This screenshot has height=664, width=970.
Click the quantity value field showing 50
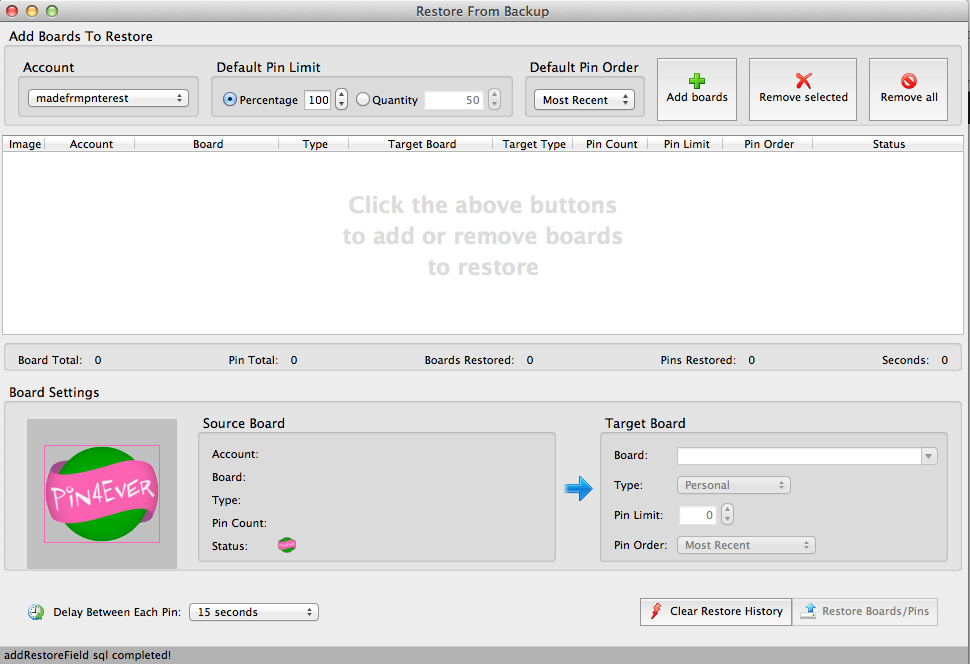(455, 100)
